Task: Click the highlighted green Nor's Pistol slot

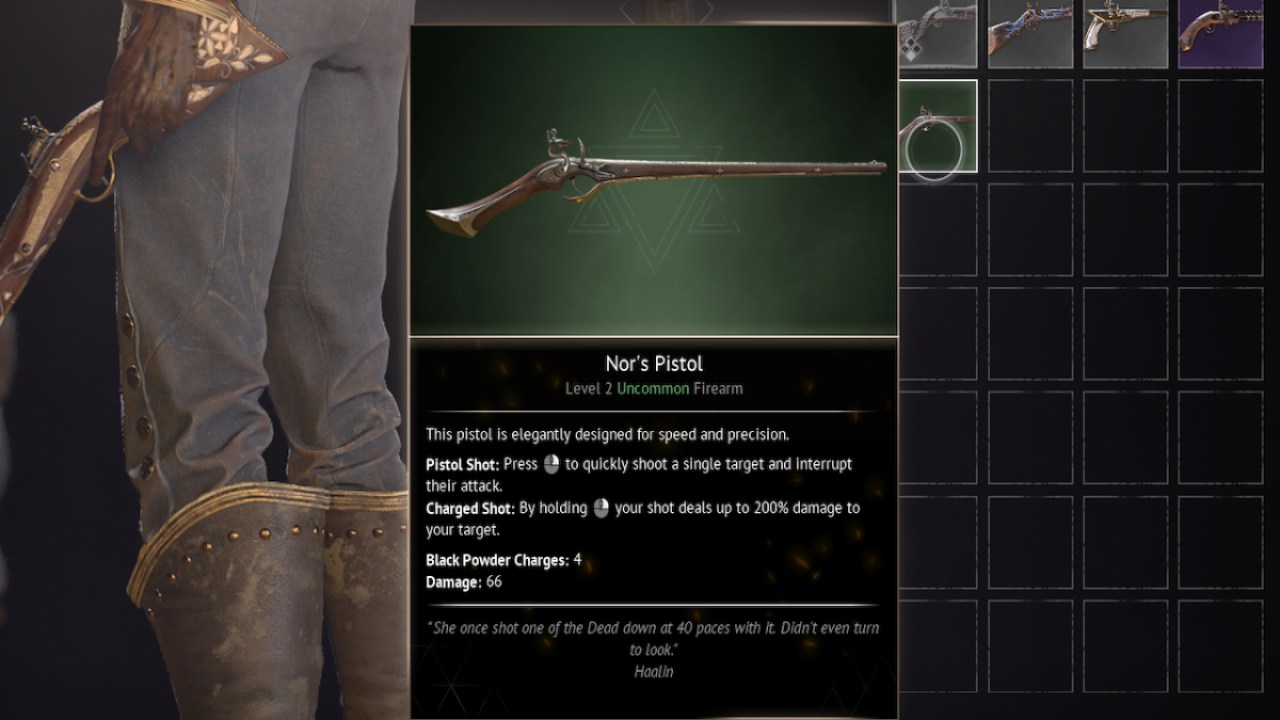Action: 937,126
